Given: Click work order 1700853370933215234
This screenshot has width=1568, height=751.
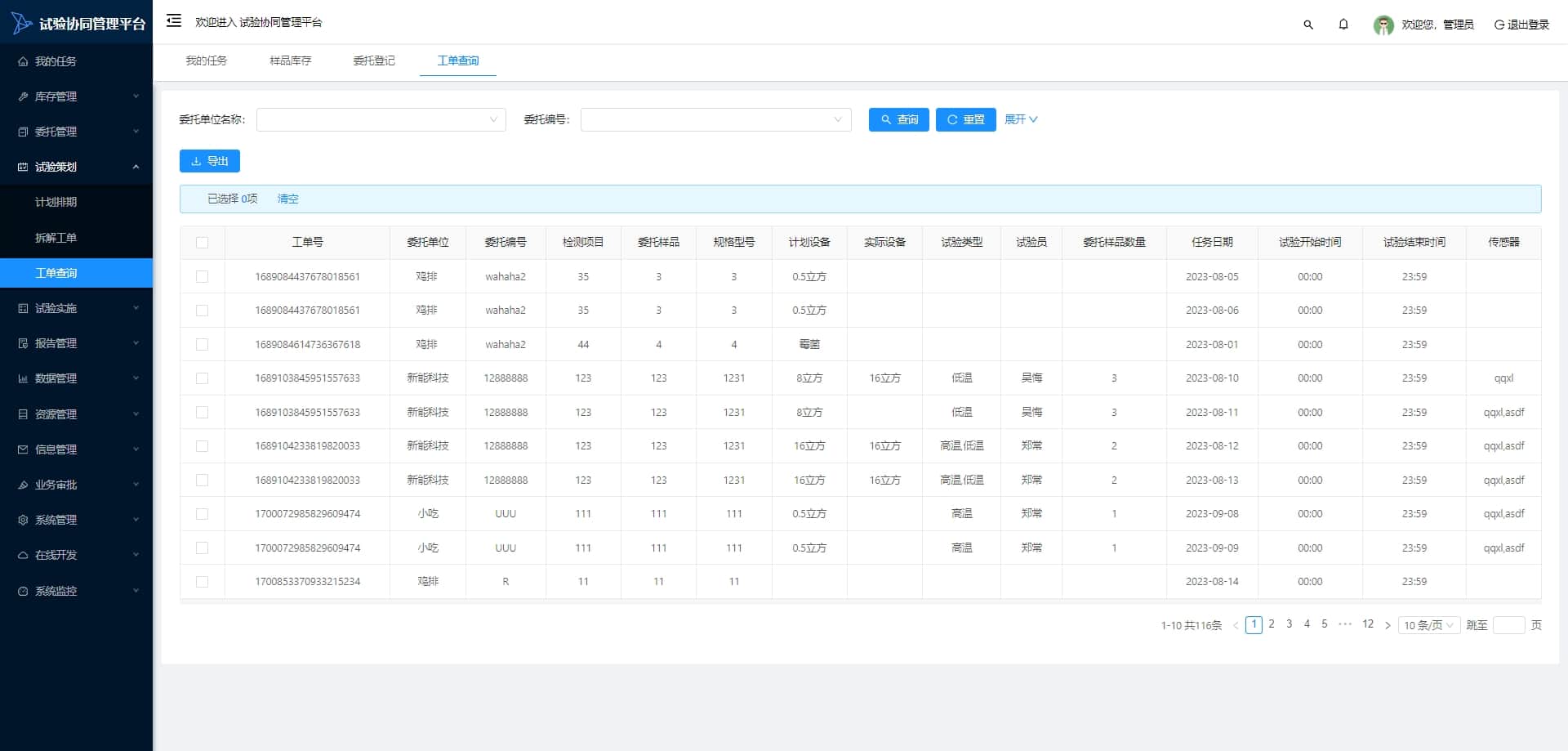Looking at the screenshot, I should point(308,582).
